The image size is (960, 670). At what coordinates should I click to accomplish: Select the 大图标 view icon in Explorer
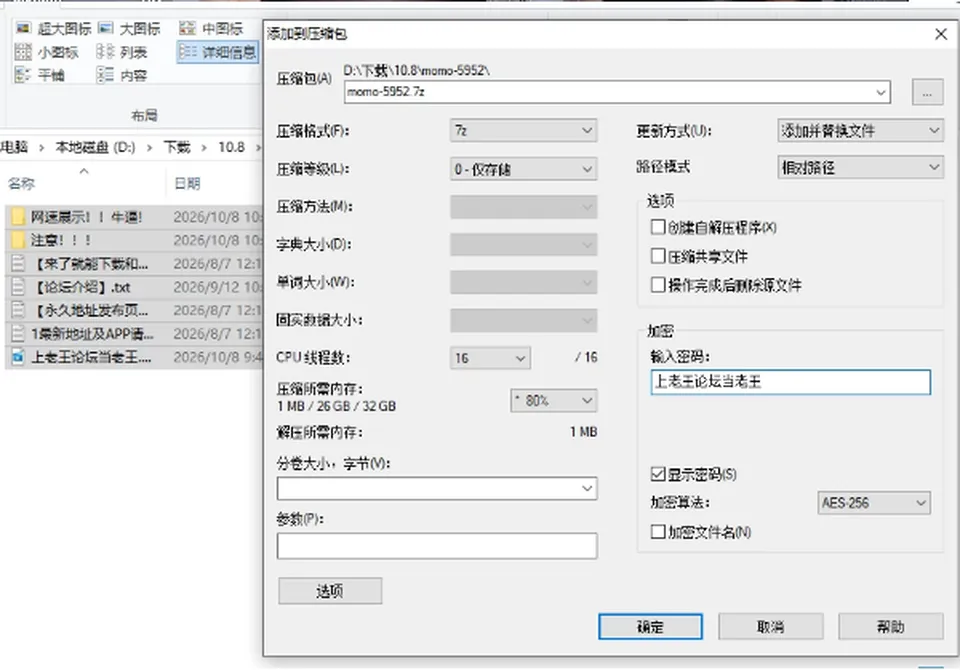click(105, 28)
